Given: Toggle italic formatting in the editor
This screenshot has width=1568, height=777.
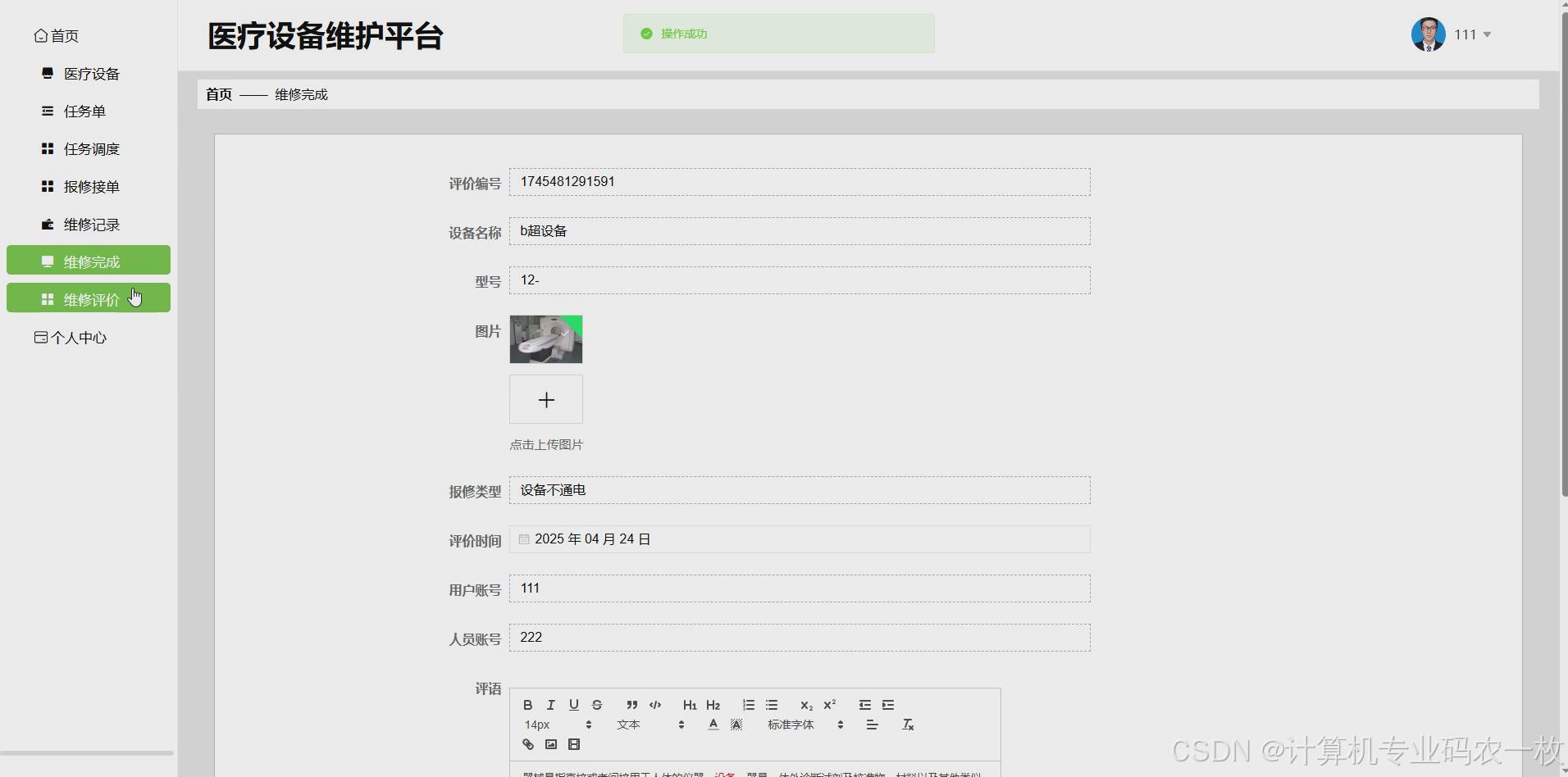Looking at the screenshot, I should [x=550, y=705].
